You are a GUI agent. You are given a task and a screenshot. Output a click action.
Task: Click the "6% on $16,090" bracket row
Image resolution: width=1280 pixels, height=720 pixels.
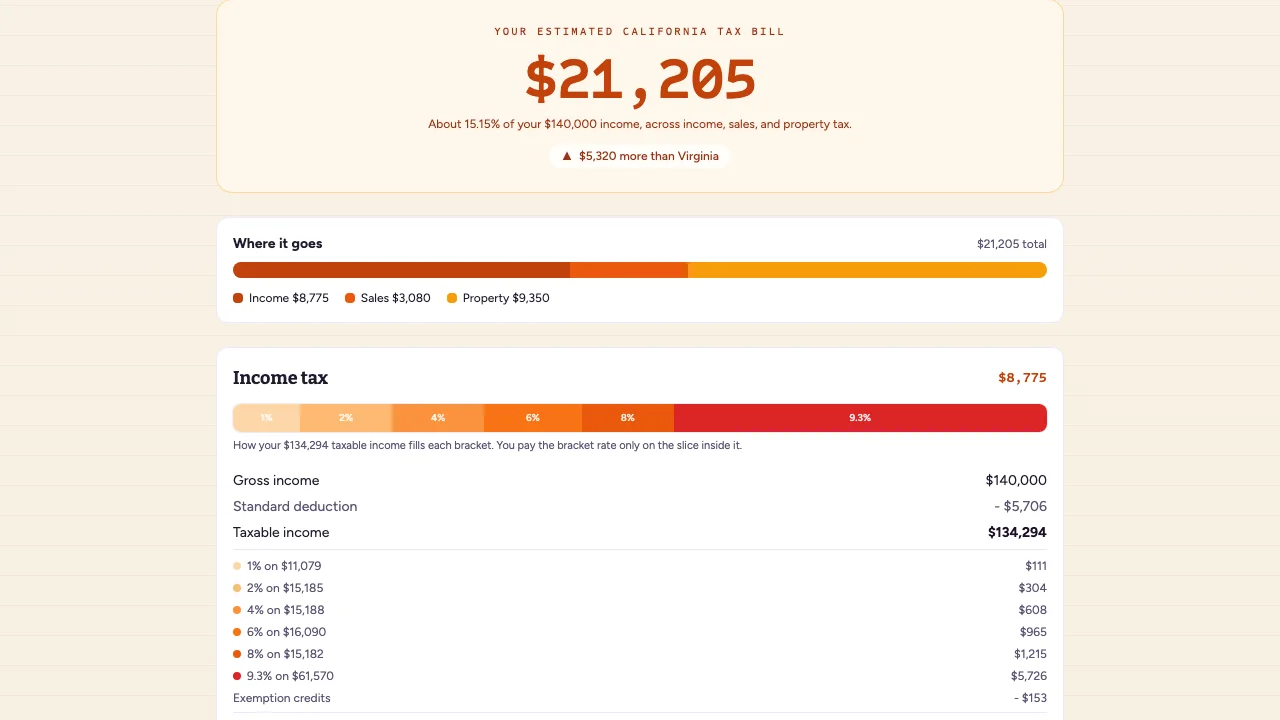640,632
